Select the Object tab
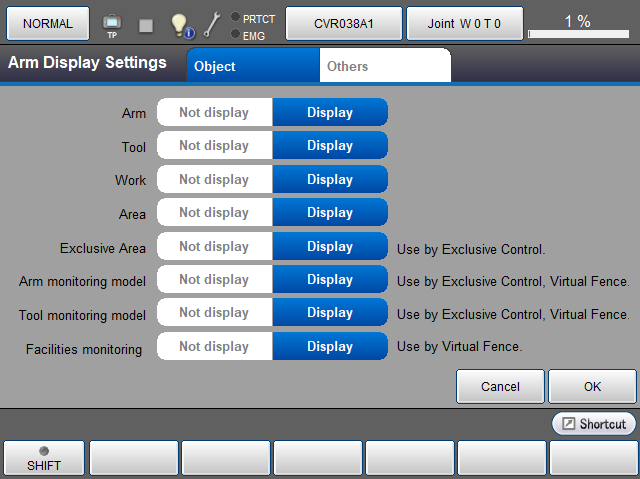The image size is (640, 479). pyautogui.click(x=253, y=67)
